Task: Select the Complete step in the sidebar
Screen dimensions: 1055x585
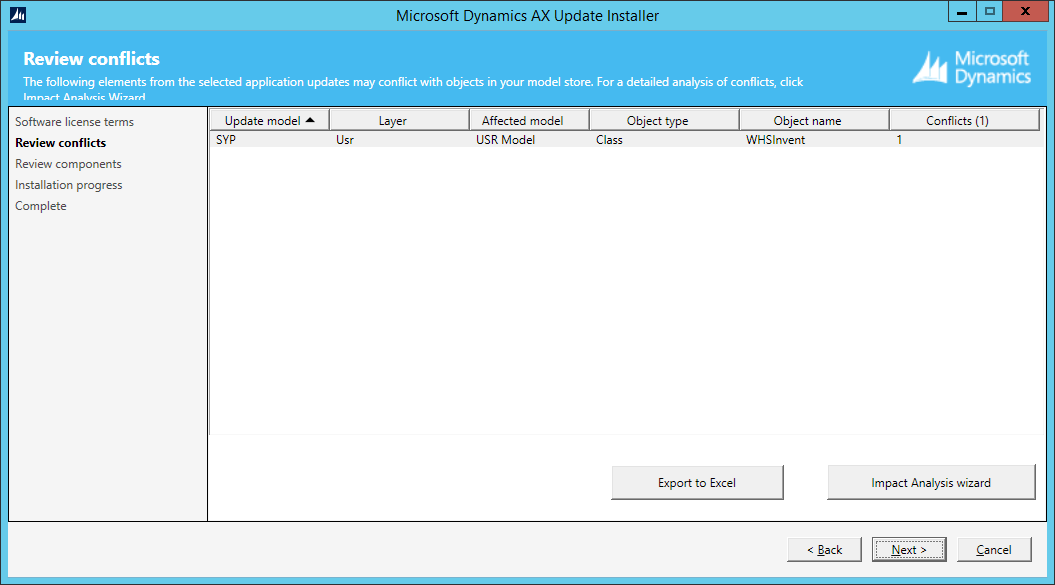Action: click(x=41, y=206)
